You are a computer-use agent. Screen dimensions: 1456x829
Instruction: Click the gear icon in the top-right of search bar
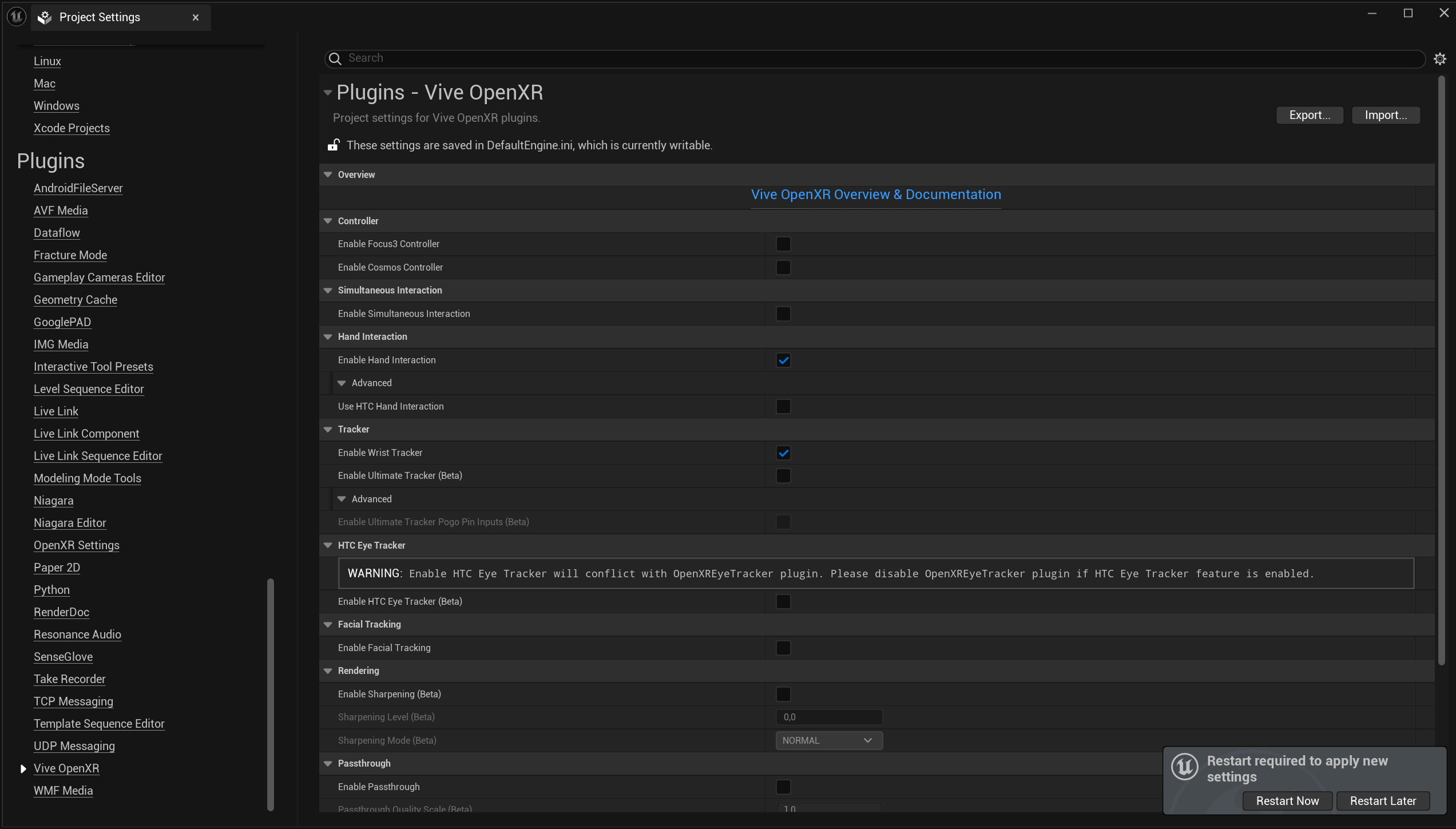pos(1440,58)
